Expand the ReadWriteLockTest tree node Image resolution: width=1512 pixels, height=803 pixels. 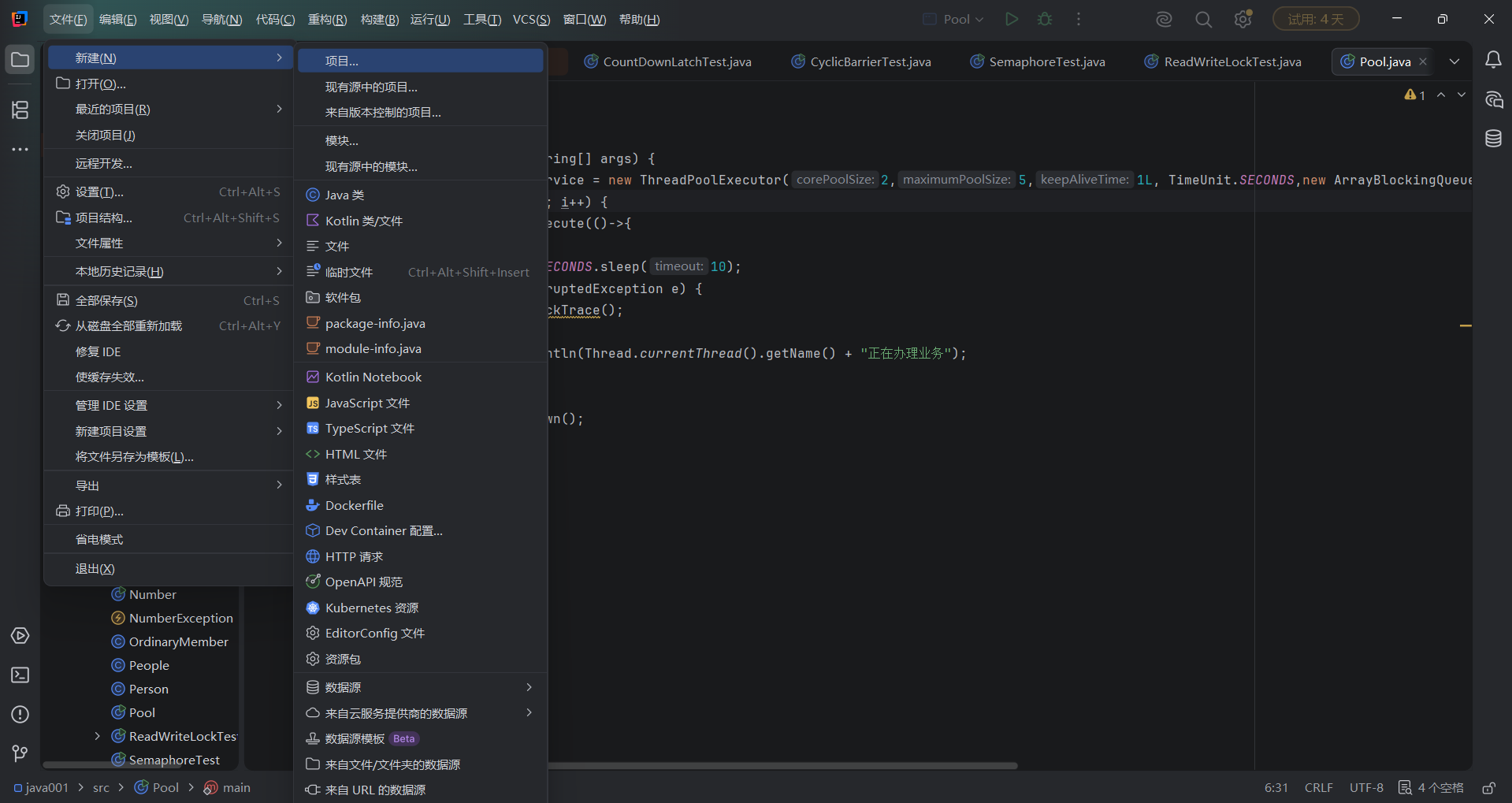[x=97, y=736]
